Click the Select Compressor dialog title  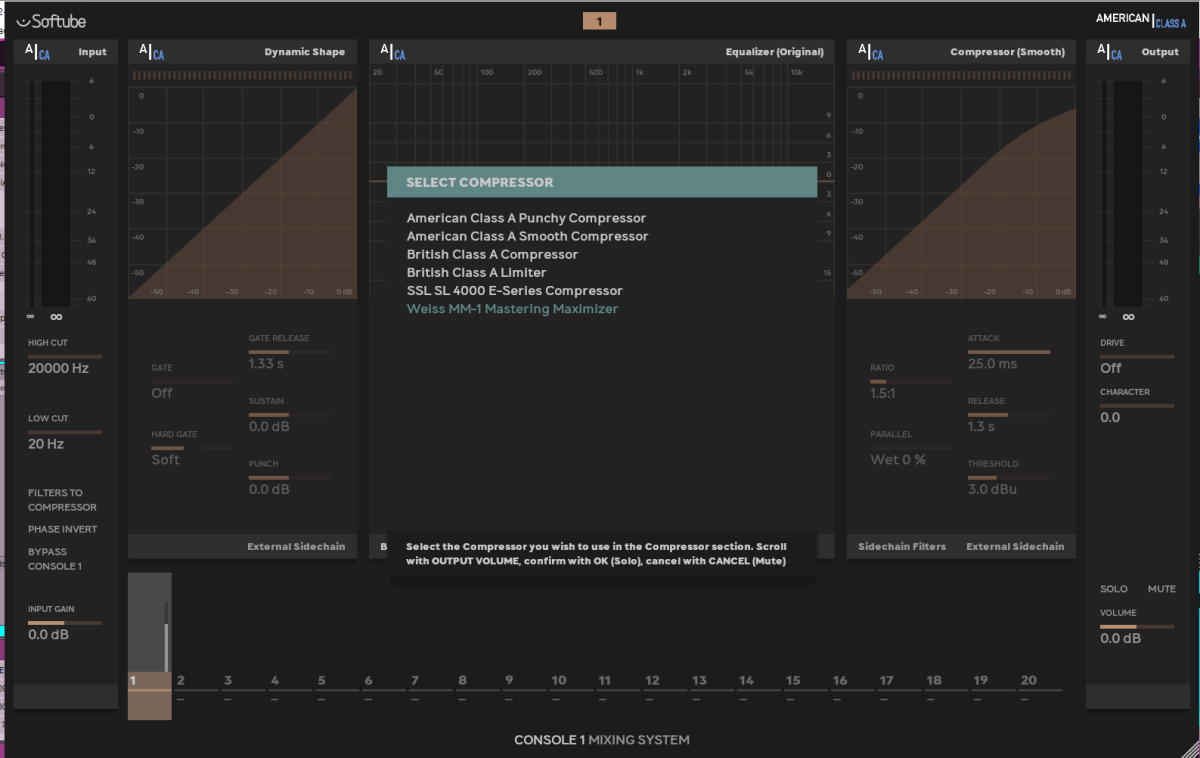[x=480, y=182]
